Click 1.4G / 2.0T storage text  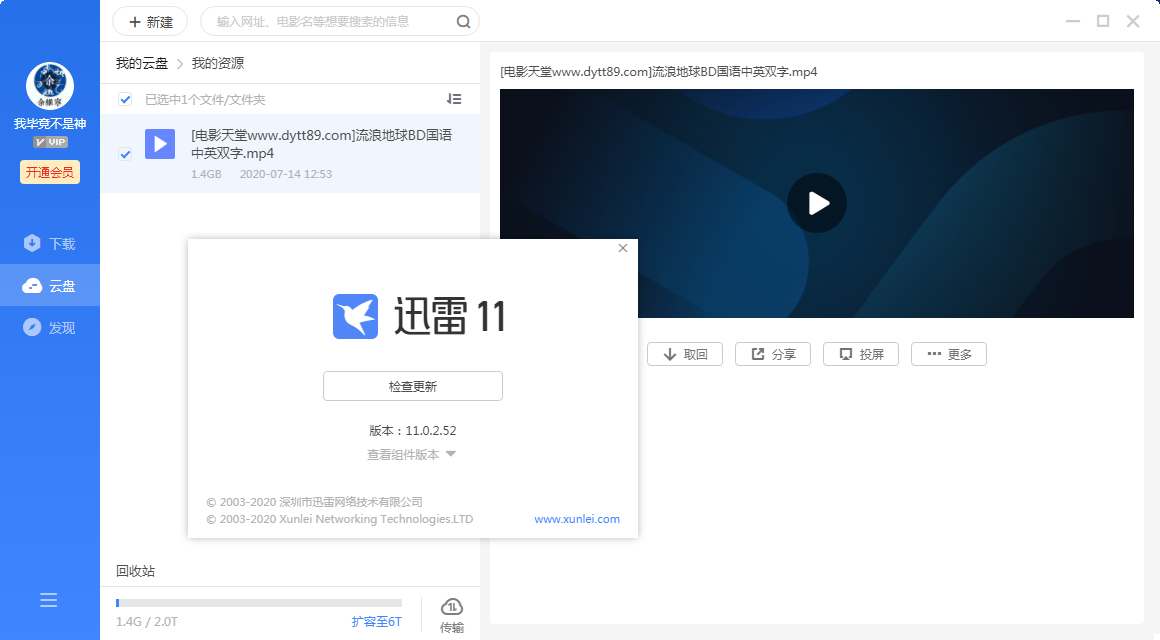(147, 622)
